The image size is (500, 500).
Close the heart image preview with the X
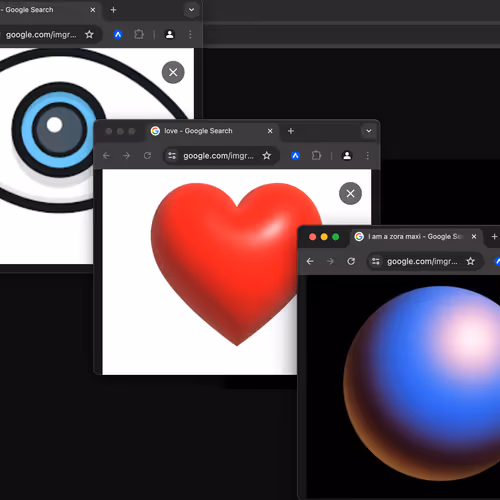350,193
